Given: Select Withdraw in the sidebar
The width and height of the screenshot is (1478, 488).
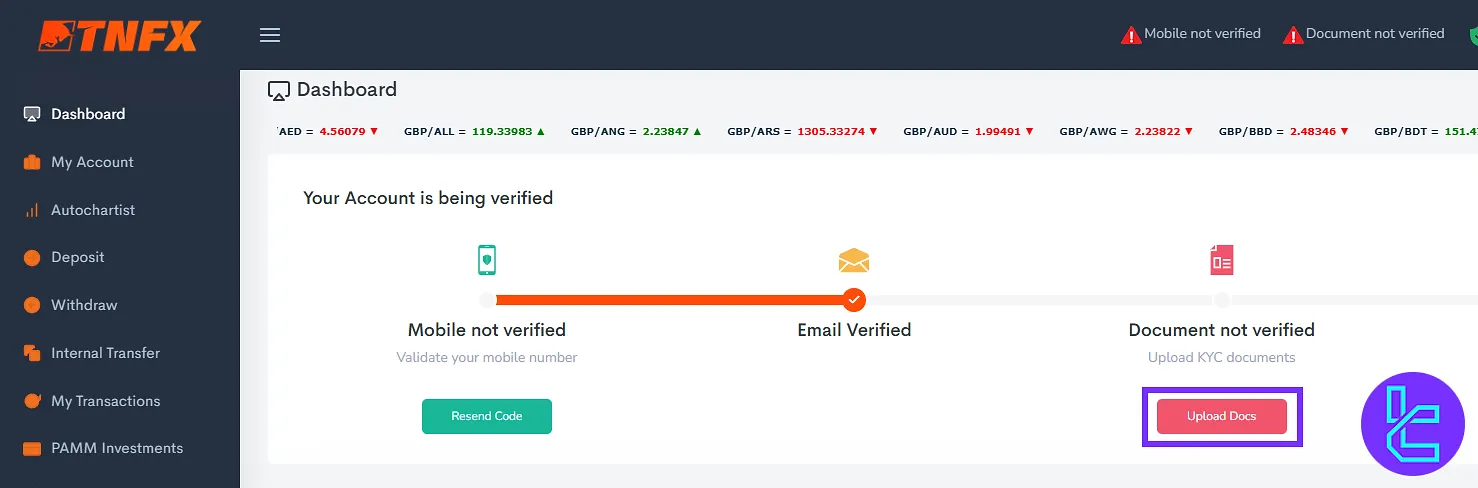Looking at the screenshot, I should (84, 305).
